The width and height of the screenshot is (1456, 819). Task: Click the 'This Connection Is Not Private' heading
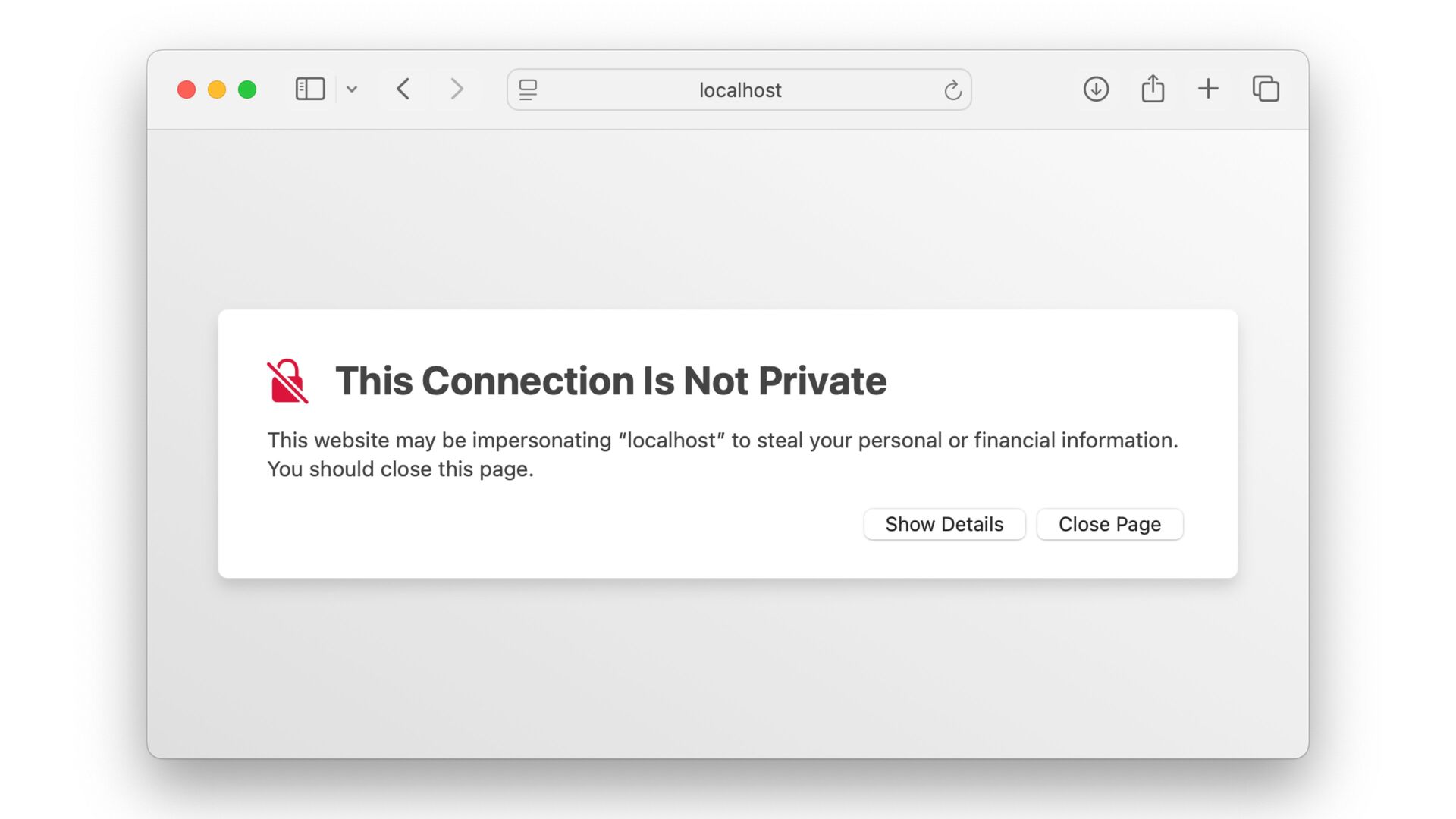coord(610,381)
